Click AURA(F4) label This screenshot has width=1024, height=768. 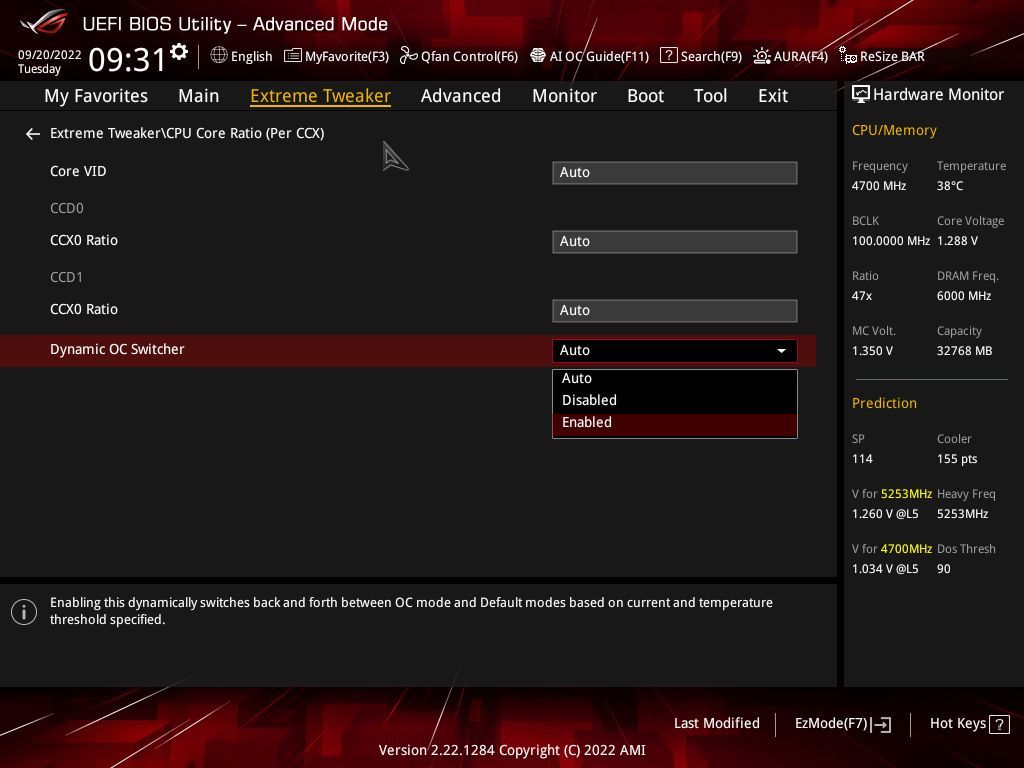click(x=801, y=56)
